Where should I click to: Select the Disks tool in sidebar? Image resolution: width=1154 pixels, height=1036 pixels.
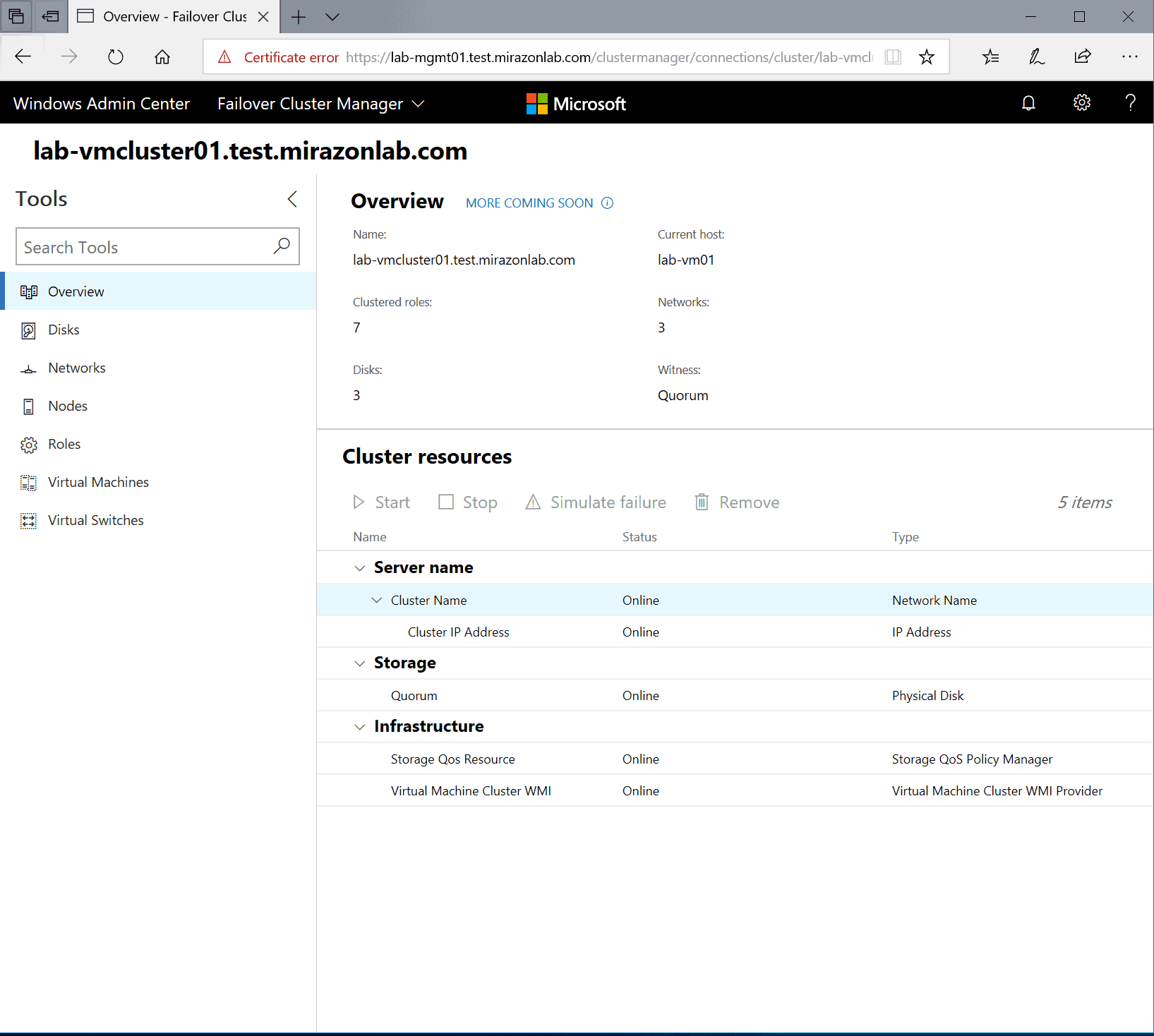click(64, 330)
